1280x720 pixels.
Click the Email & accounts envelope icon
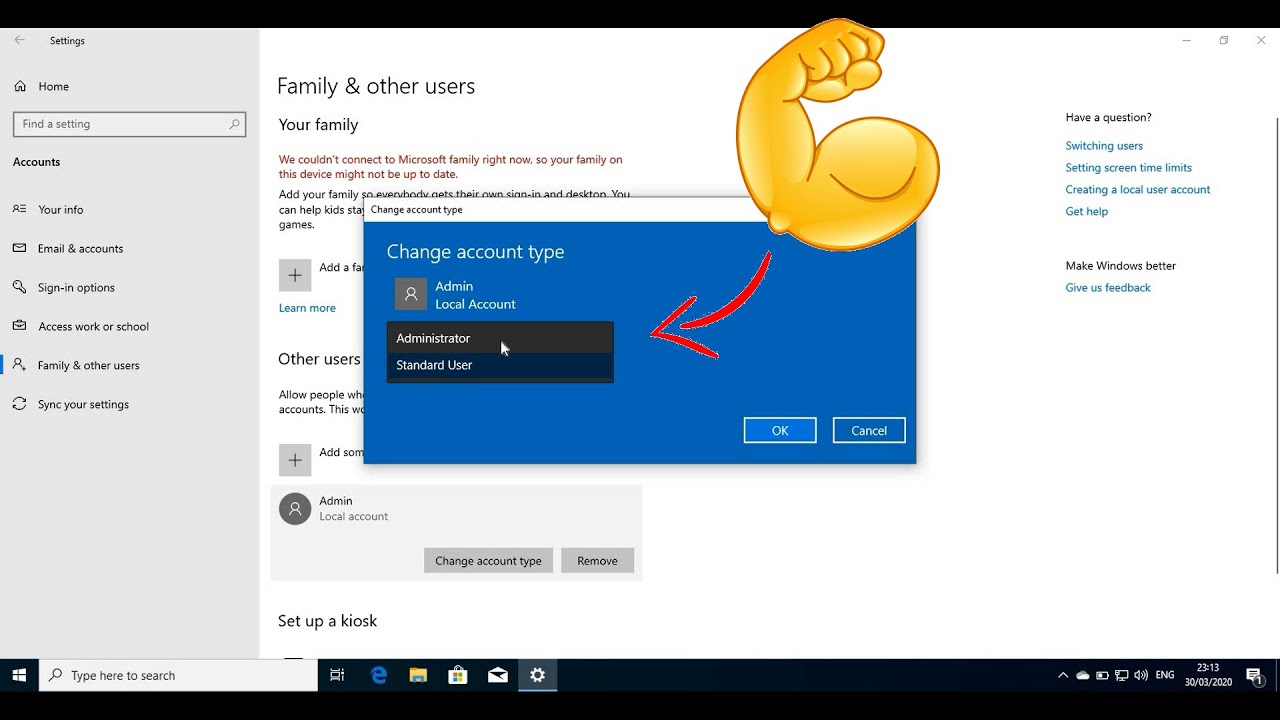point(19,248)
